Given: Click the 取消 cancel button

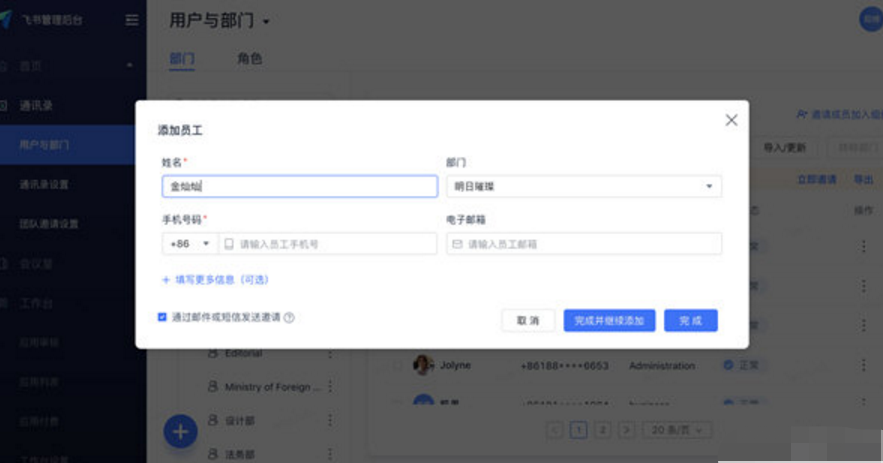Looking at the screenshot, I should pos(528,320).
